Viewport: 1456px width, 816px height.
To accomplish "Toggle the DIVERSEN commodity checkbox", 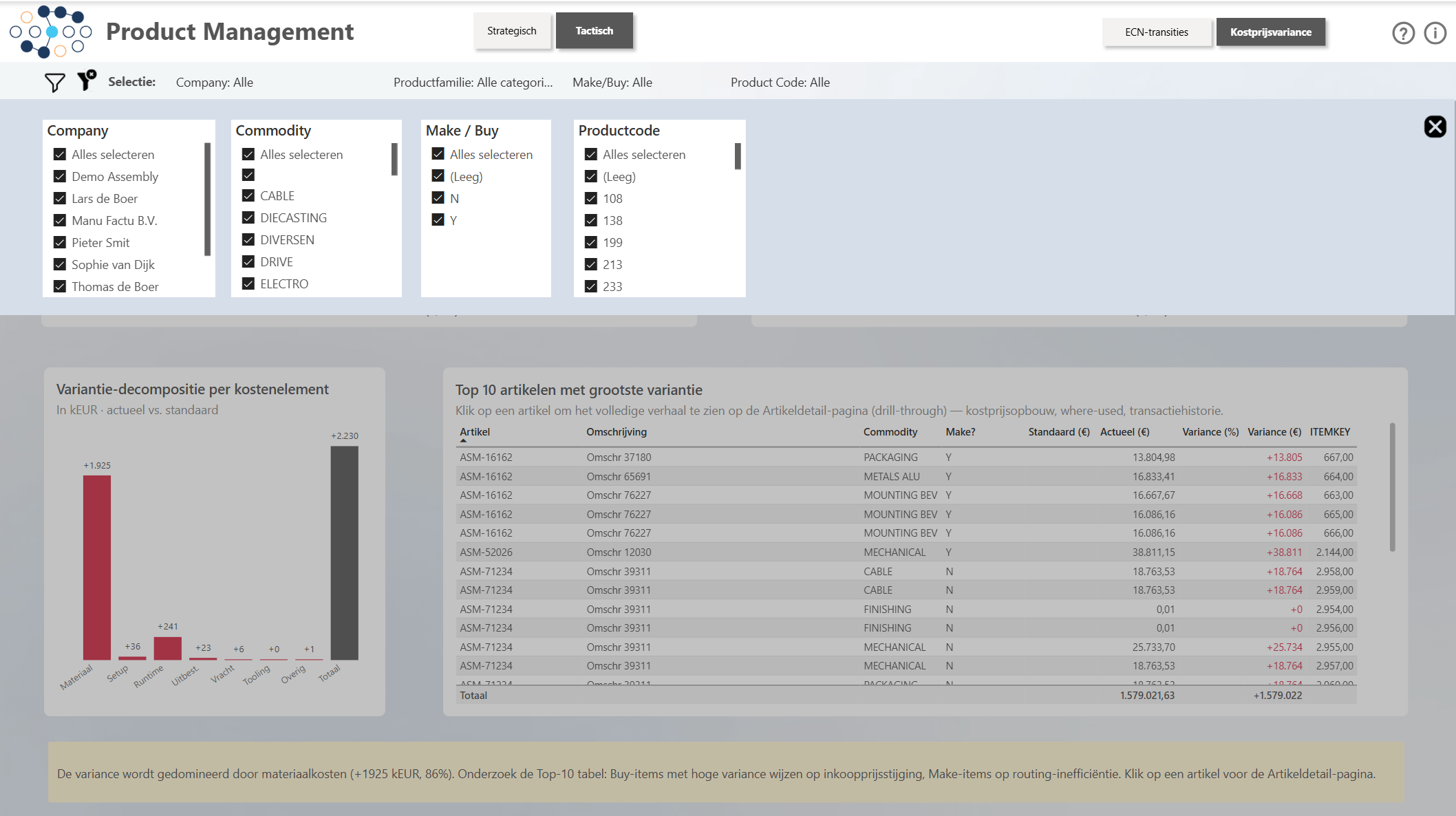I will coord(248,240).
